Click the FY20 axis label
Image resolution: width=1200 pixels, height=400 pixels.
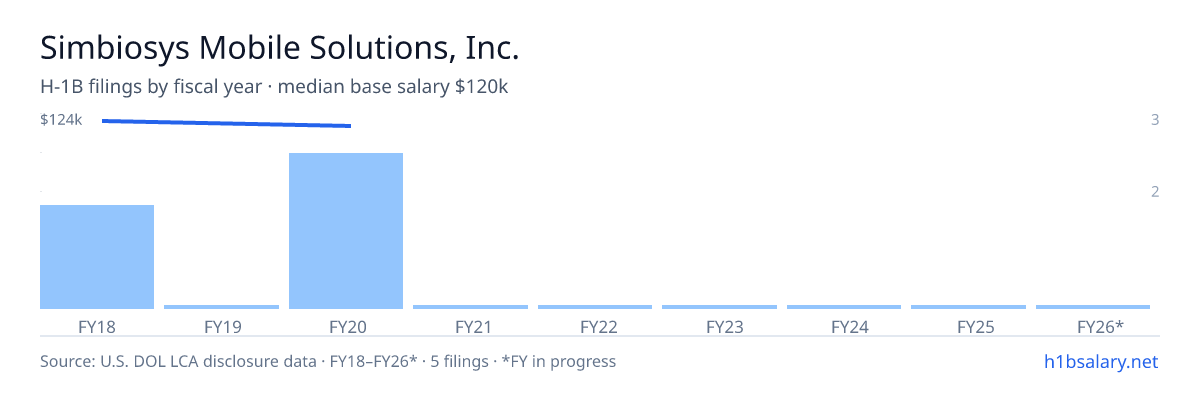click(x=346, y=326)
